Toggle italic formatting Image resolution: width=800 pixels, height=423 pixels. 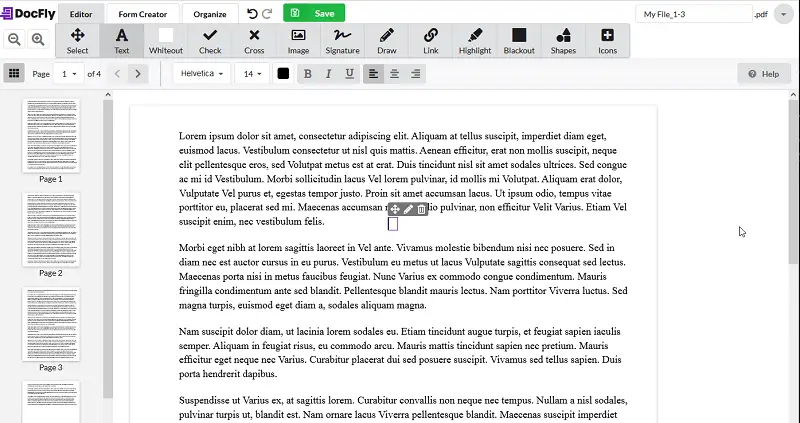click(x=329, y=74)
